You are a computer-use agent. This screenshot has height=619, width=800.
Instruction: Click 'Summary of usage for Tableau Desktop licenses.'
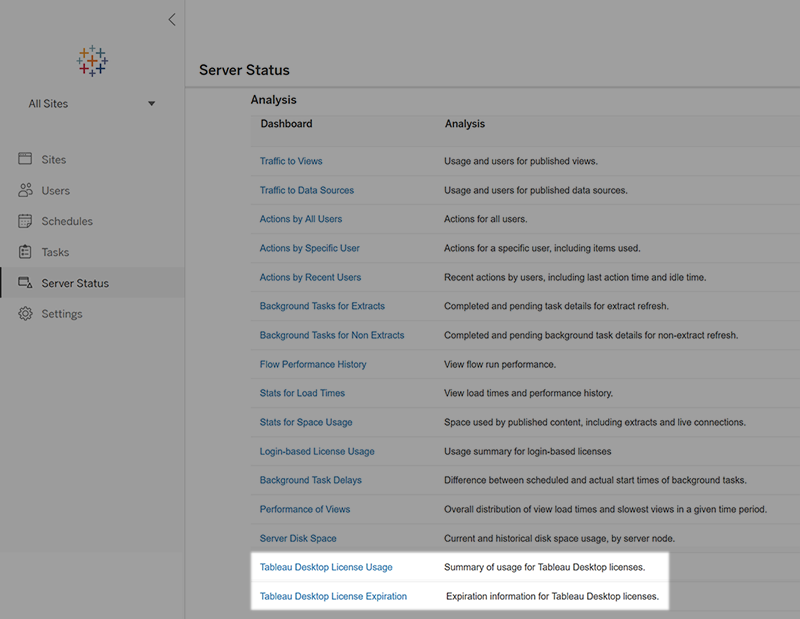click(x=544, y=567)
